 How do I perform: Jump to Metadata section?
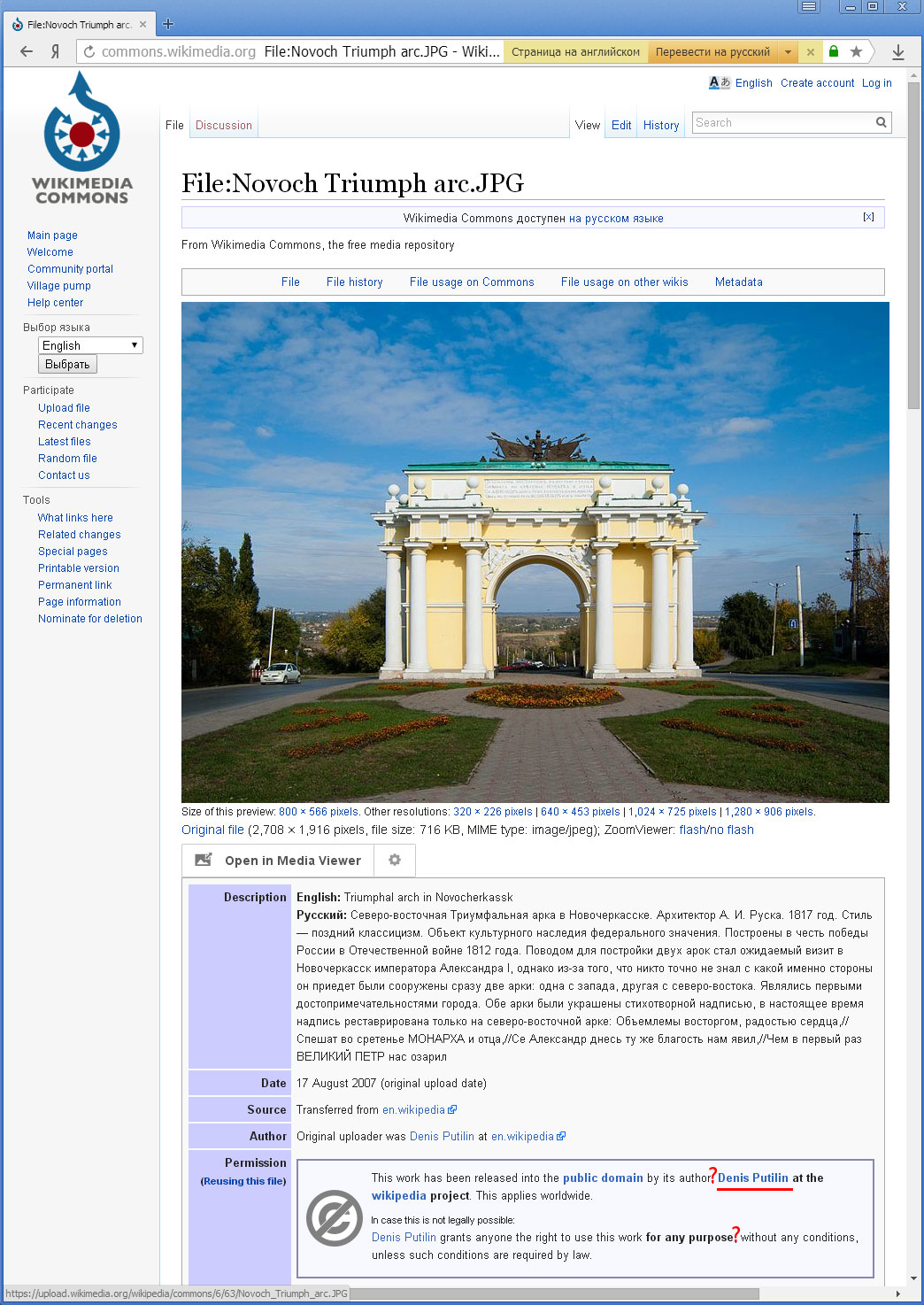click(x=739, y=282)
